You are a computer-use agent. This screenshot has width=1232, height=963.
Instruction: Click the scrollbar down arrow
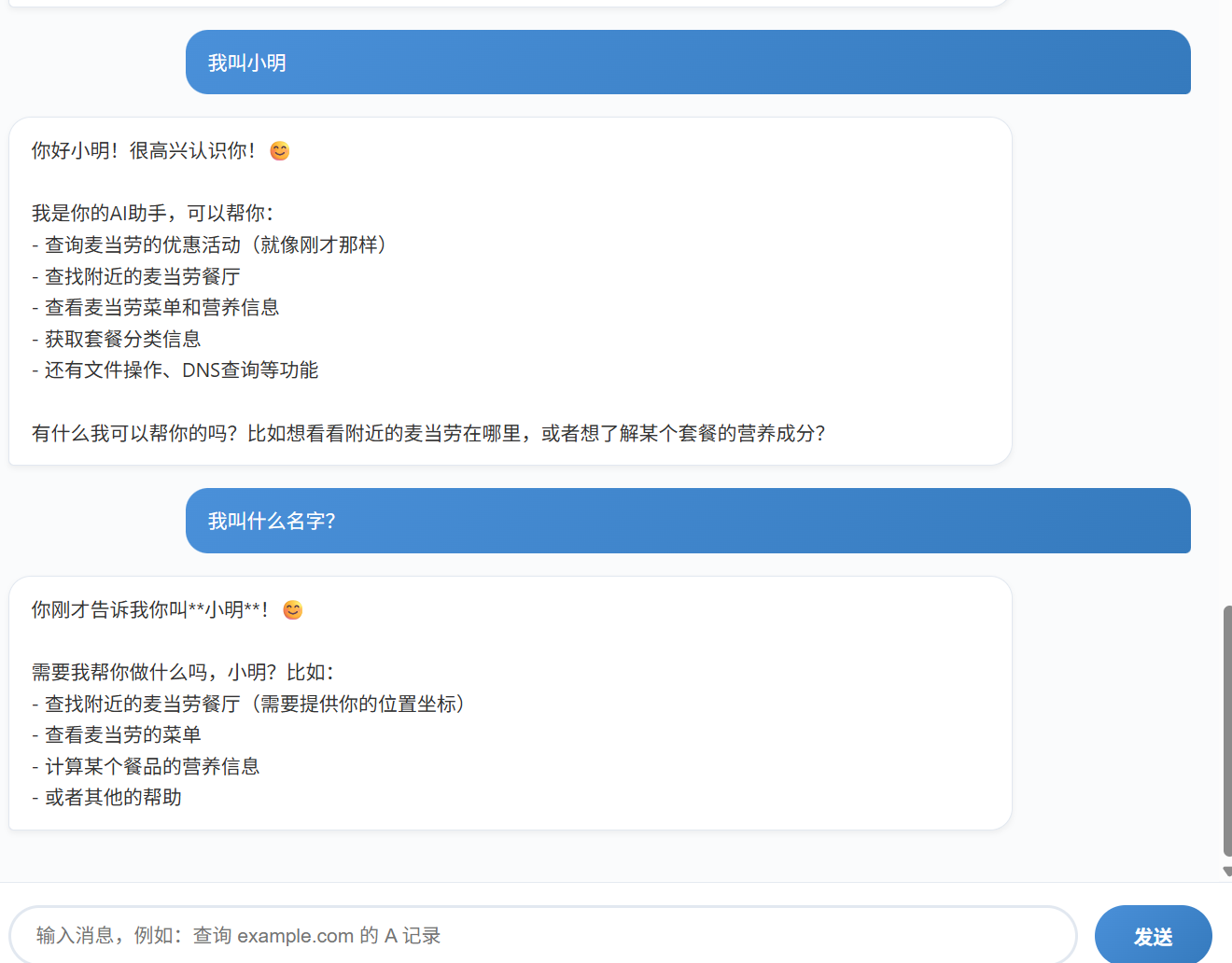coord(1226,872)
